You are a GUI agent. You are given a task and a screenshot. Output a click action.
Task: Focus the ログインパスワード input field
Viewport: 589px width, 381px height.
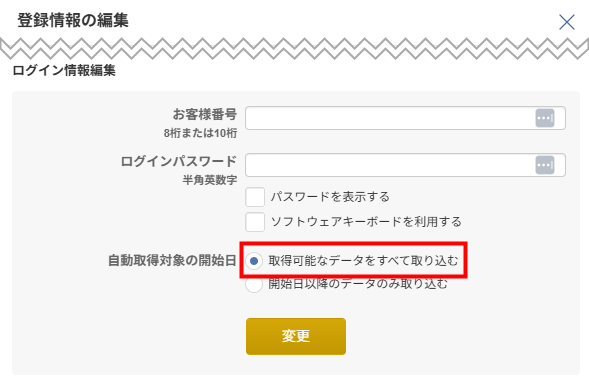pyautogui.click(x=405, y=165)
